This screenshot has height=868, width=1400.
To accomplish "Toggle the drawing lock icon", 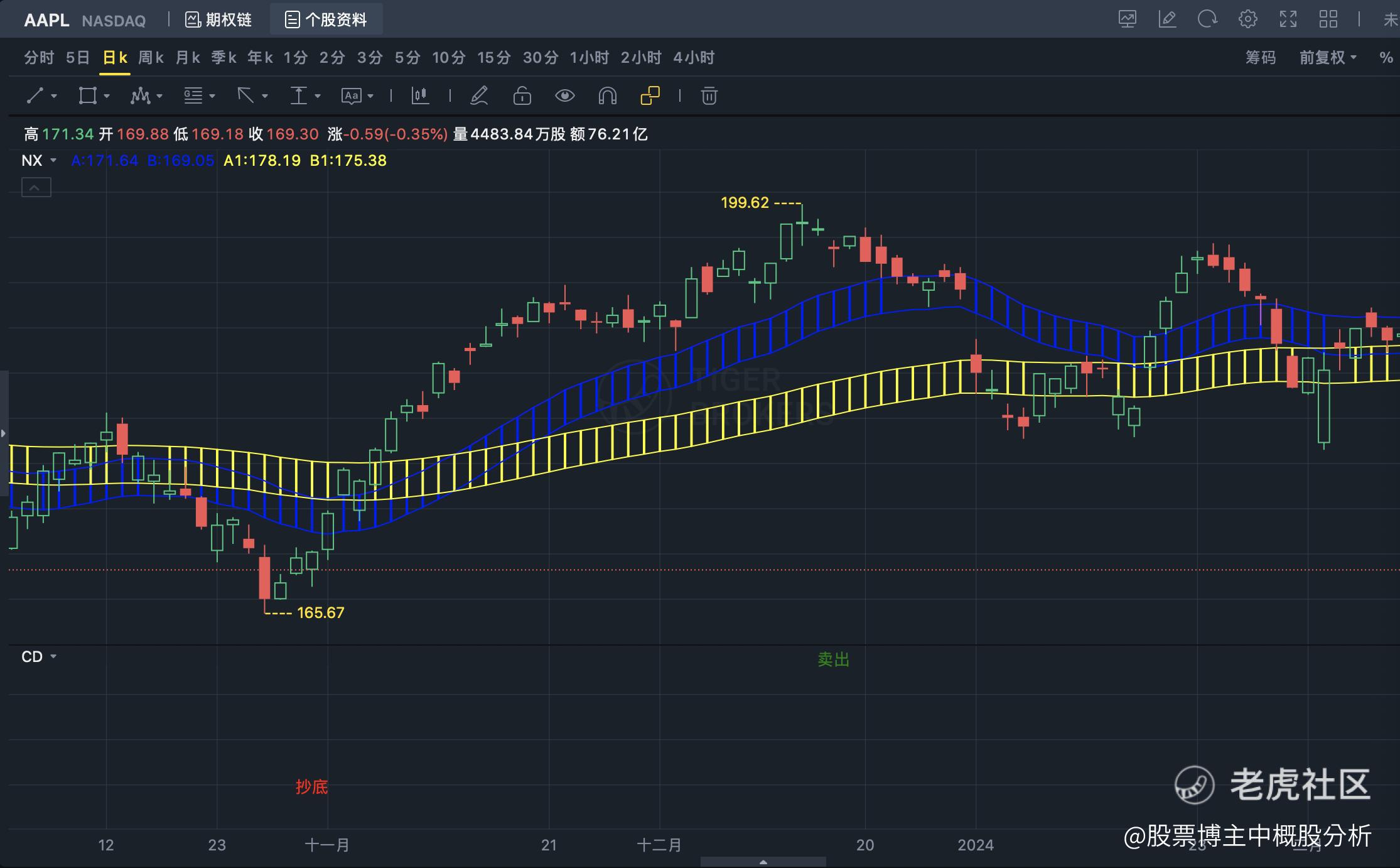I will pos(522,95).
